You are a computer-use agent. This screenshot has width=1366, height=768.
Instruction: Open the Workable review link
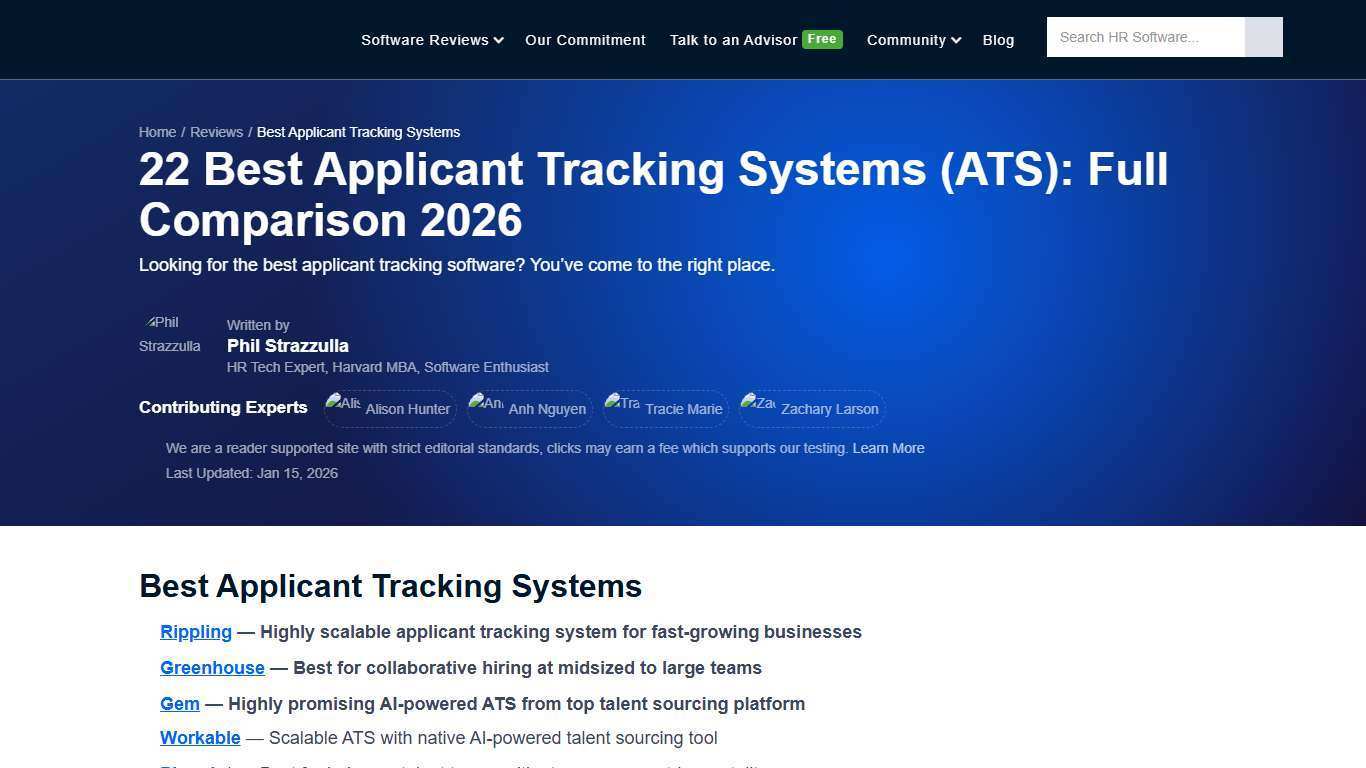200,738
